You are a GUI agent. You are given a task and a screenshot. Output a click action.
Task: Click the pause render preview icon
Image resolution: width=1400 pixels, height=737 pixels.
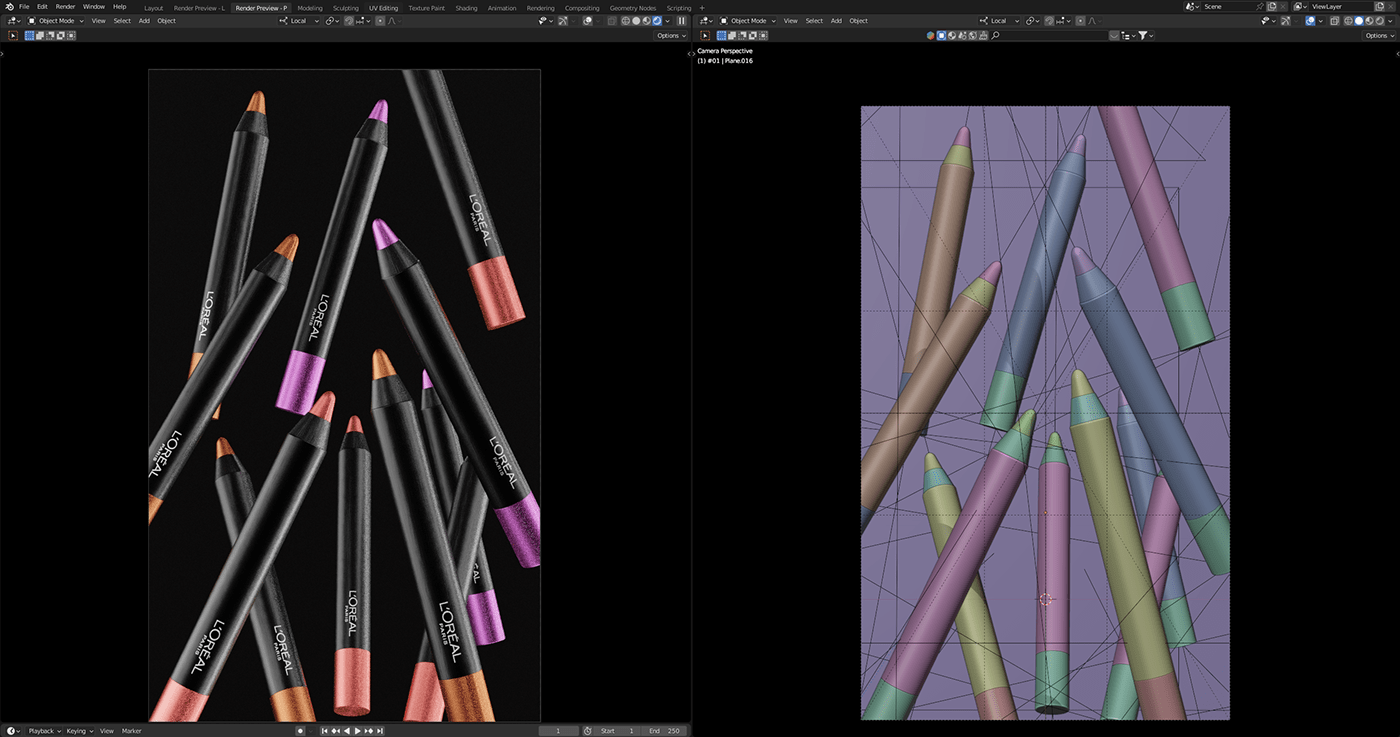(682, 21)
